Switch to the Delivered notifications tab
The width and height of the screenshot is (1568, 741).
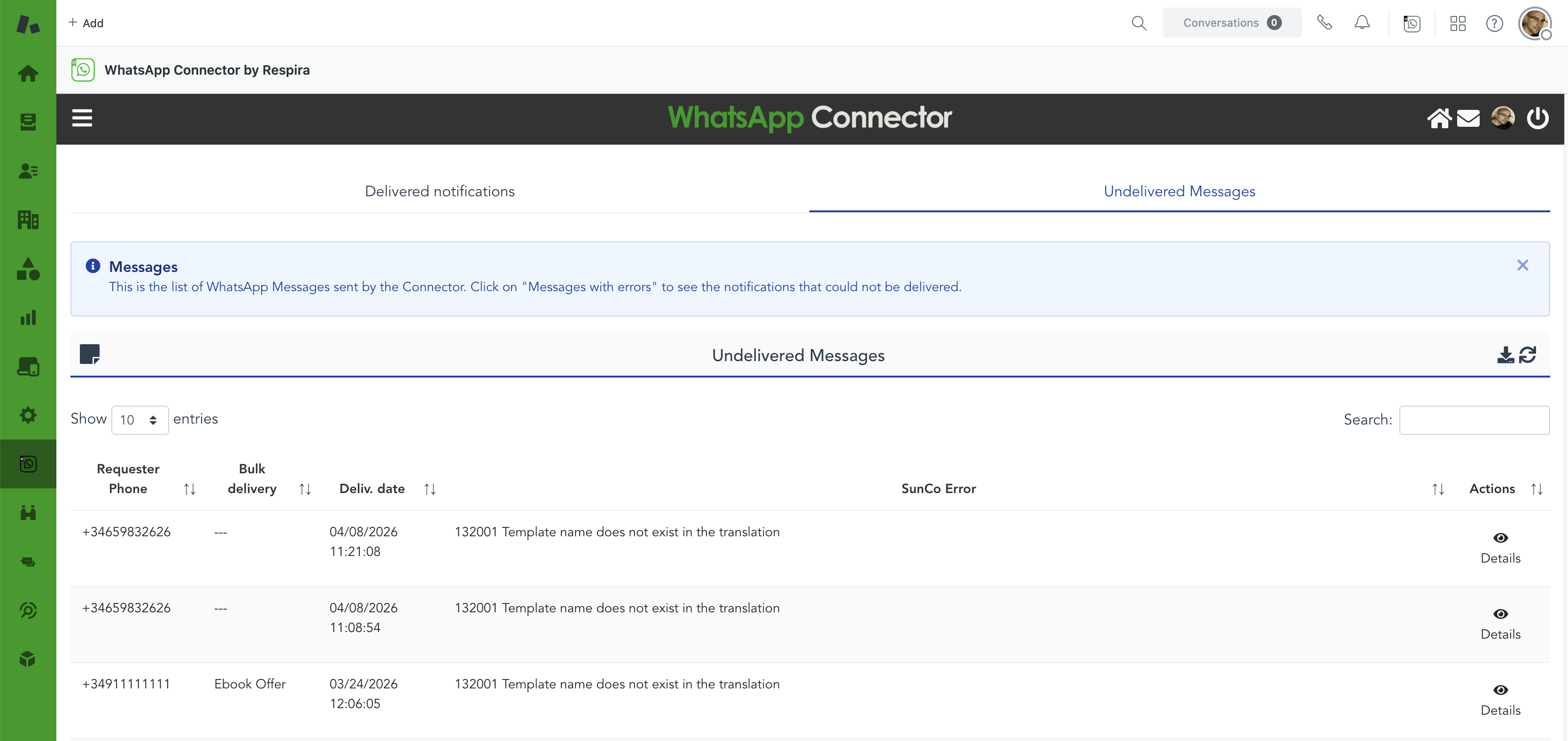tap(440, 191)
